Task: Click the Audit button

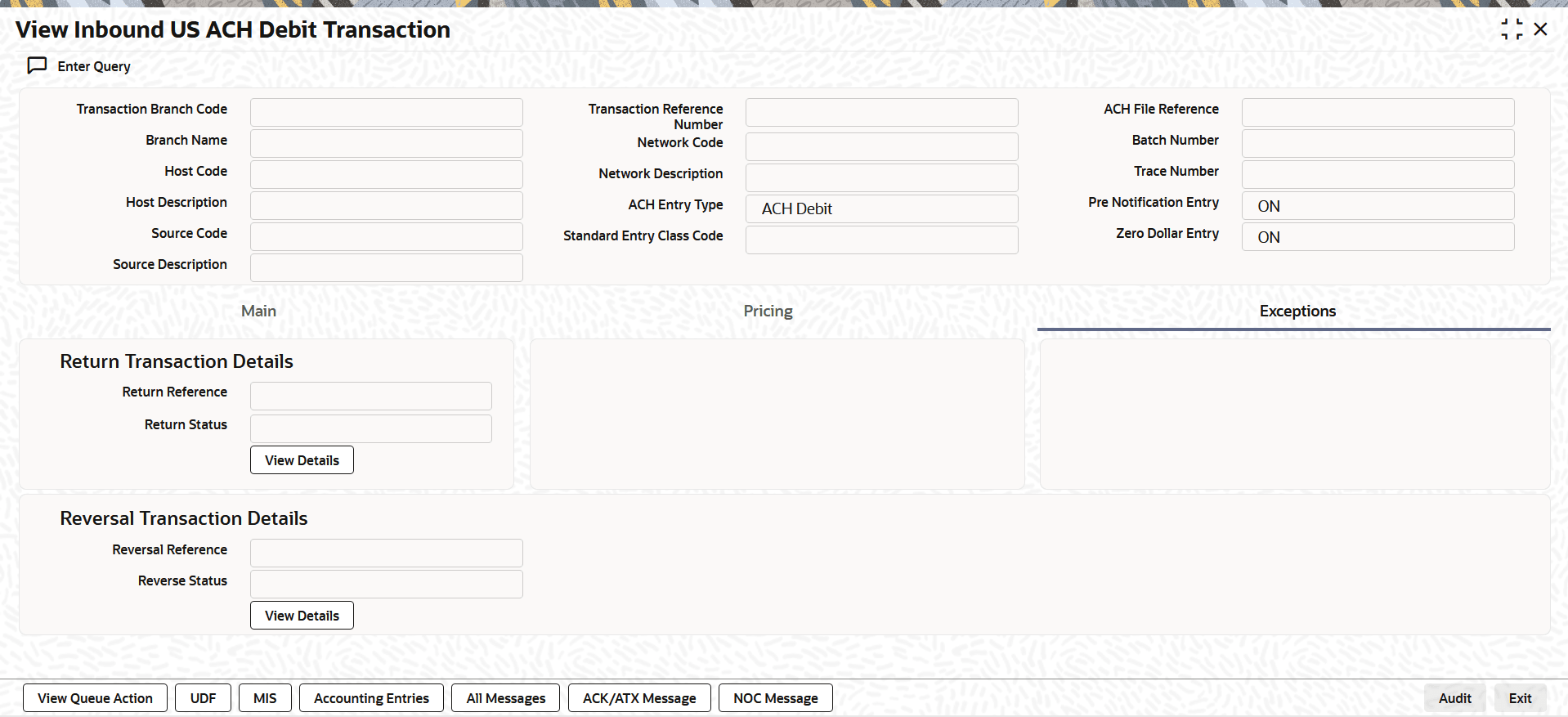Action: [x=1455, y=698]
